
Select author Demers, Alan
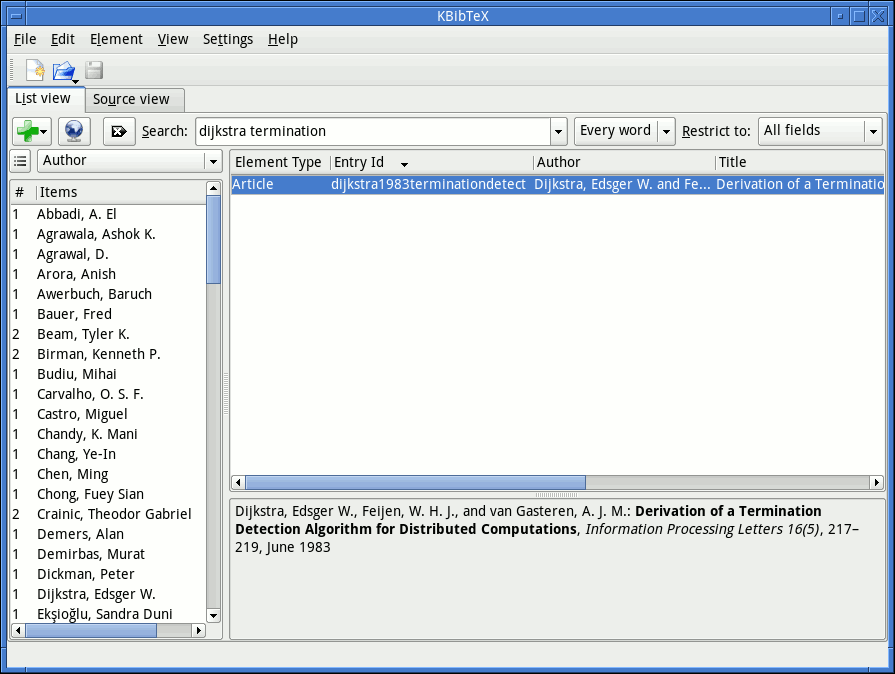108,534
